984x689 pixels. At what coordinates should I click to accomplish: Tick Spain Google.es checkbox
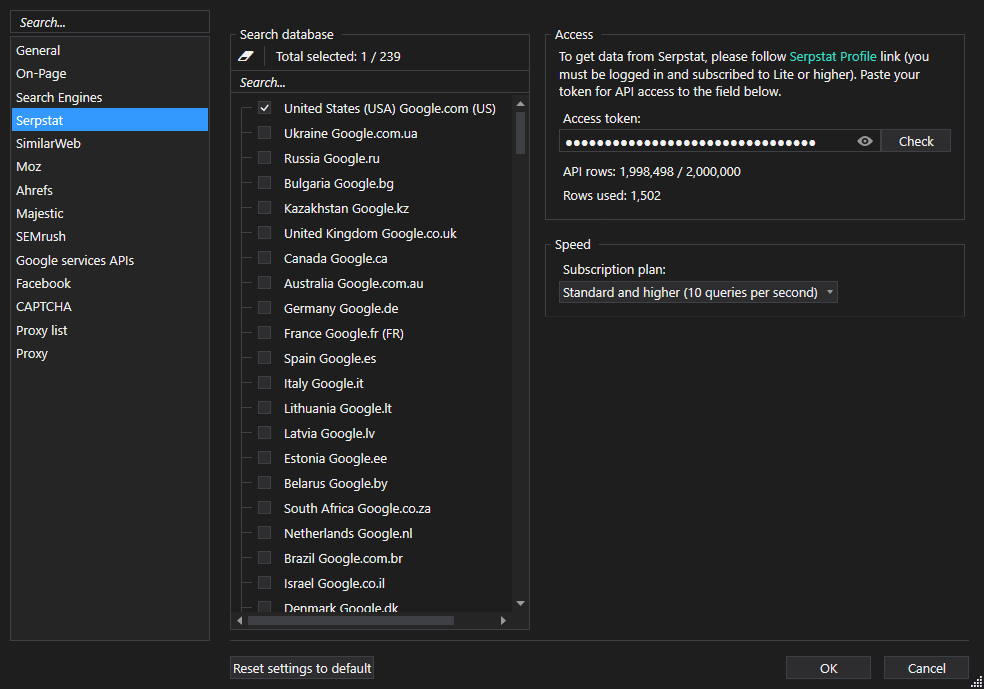point(265,358)
